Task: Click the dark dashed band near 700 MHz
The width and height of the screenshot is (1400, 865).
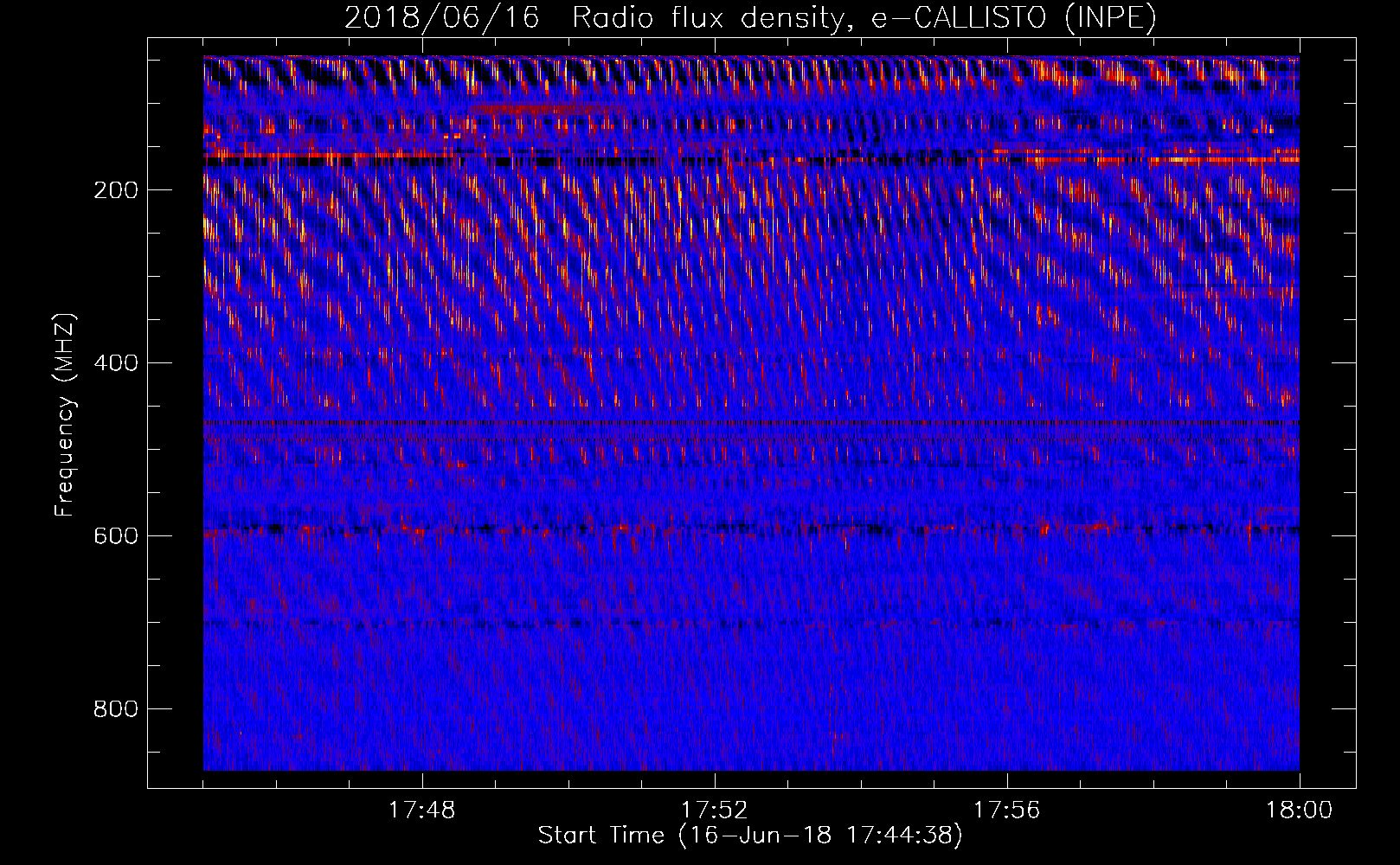Action: [x=751, y=623]
